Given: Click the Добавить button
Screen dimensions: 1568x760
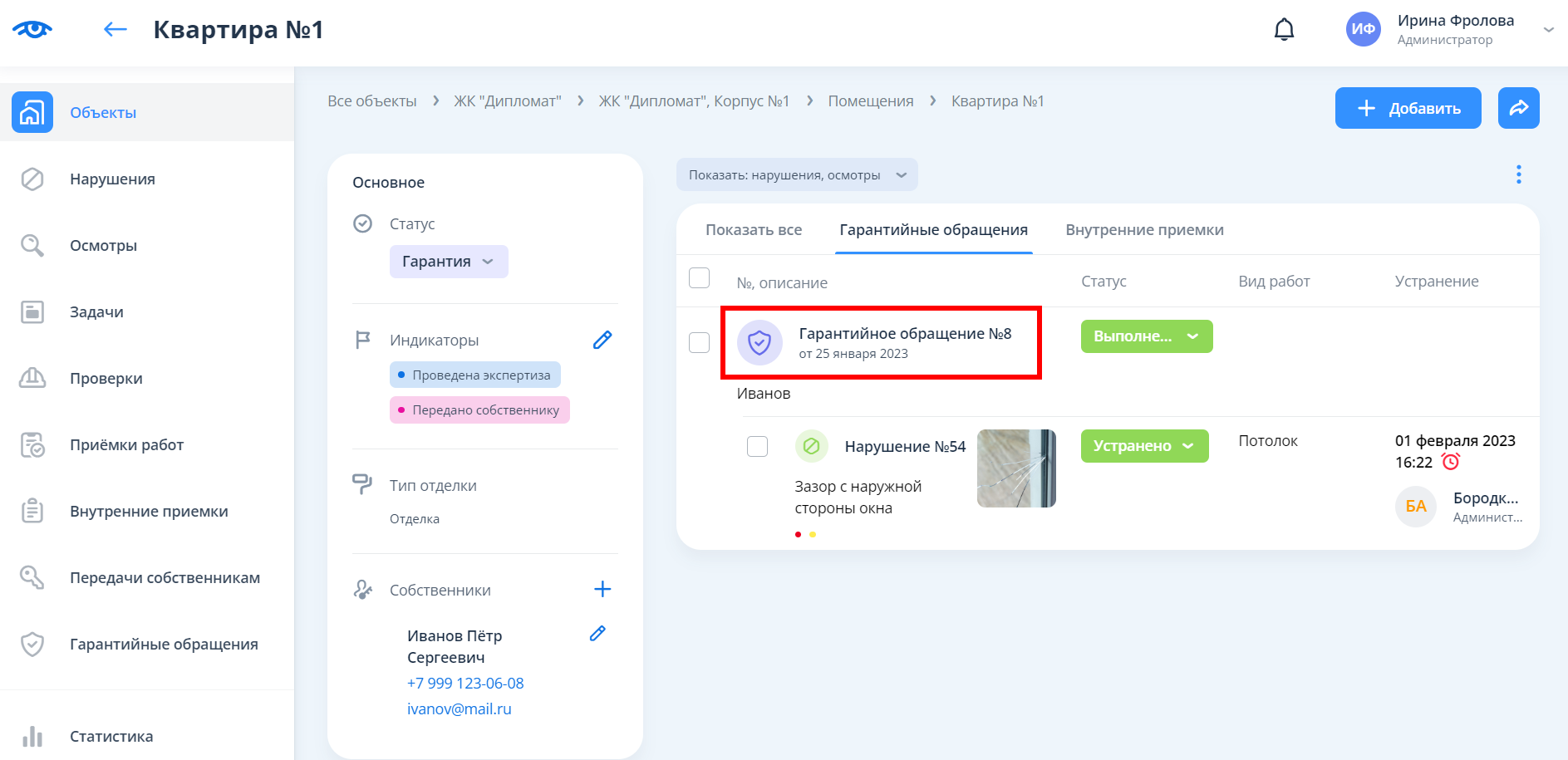Looking at the screenshot, I should point(1408,108).
